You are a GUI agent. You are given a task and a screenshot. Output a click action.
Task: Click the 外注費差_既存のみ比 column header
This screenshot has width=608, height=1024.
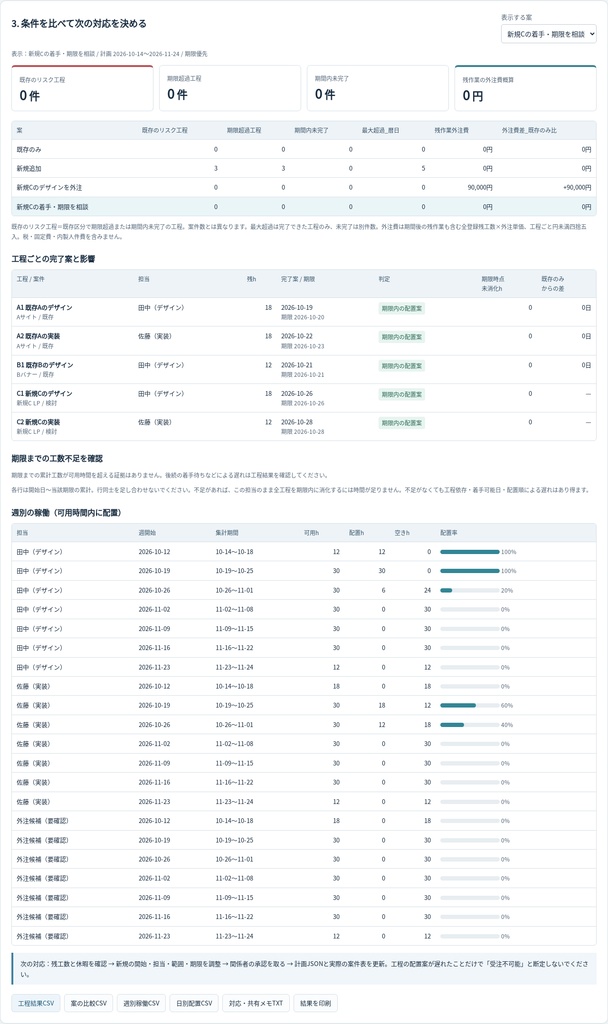pos(529,131)
